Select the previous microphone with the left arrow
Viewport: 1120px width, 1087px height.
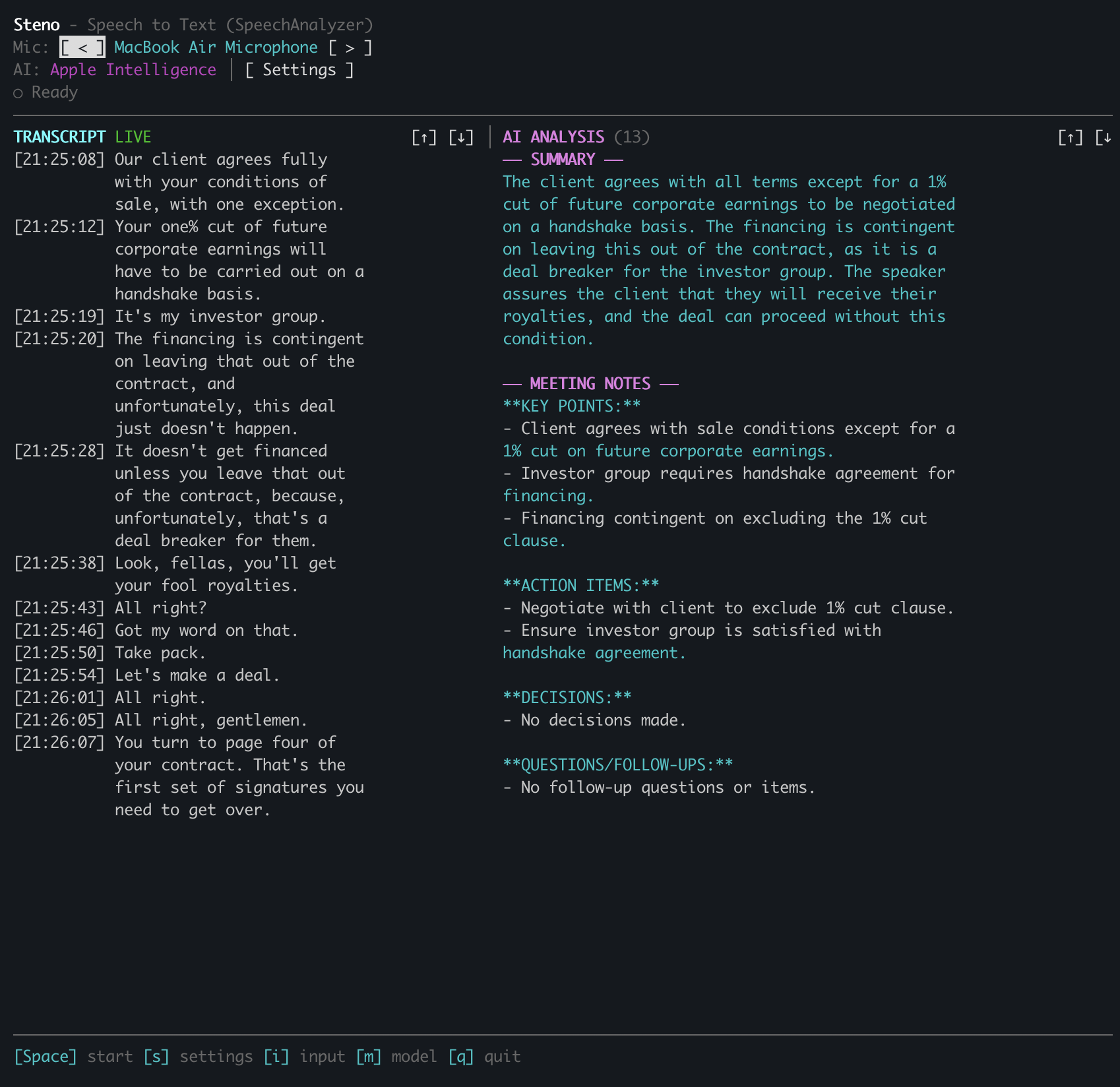82,47
